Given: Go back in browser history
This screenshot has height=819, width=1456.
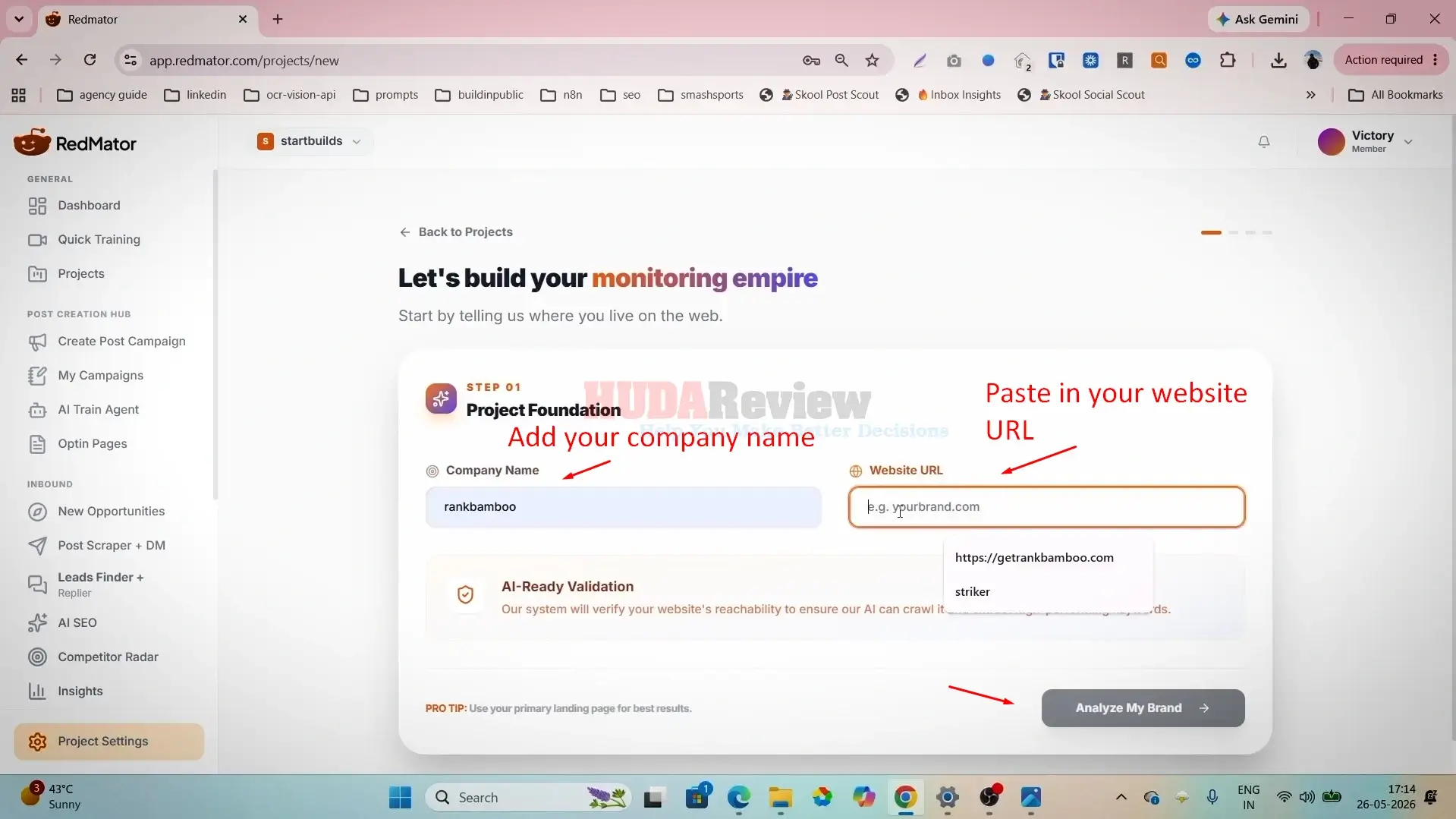Looking at the screenshot, I should (21, 60).
